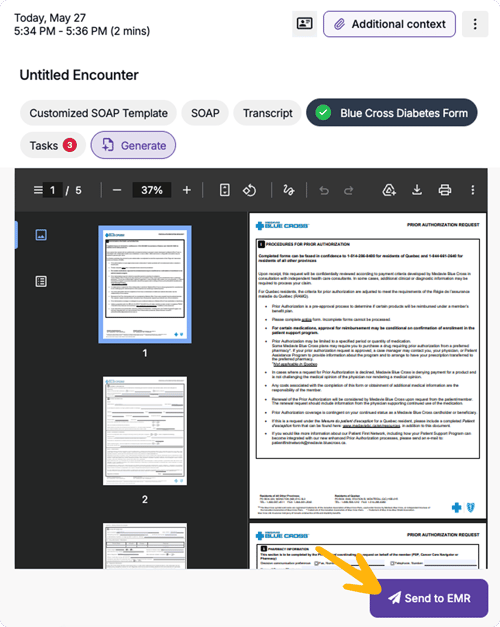Click the undo arrow in PDF toolbar
Screen dimensions: 500x627
(324, 190)
